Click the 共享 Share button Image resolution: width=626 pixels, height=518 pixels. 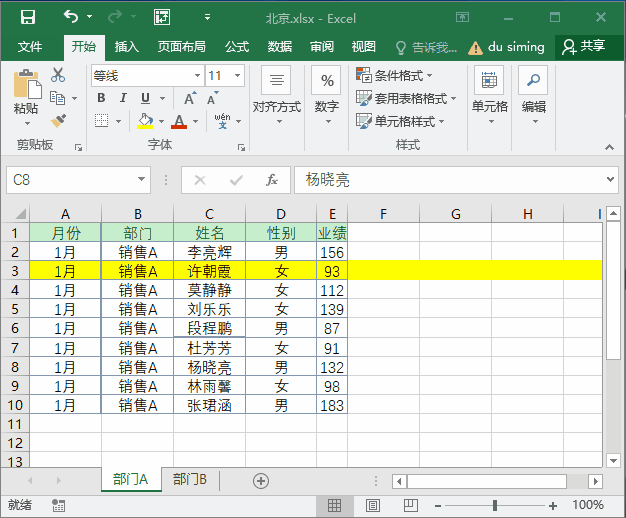coord(584,47)
